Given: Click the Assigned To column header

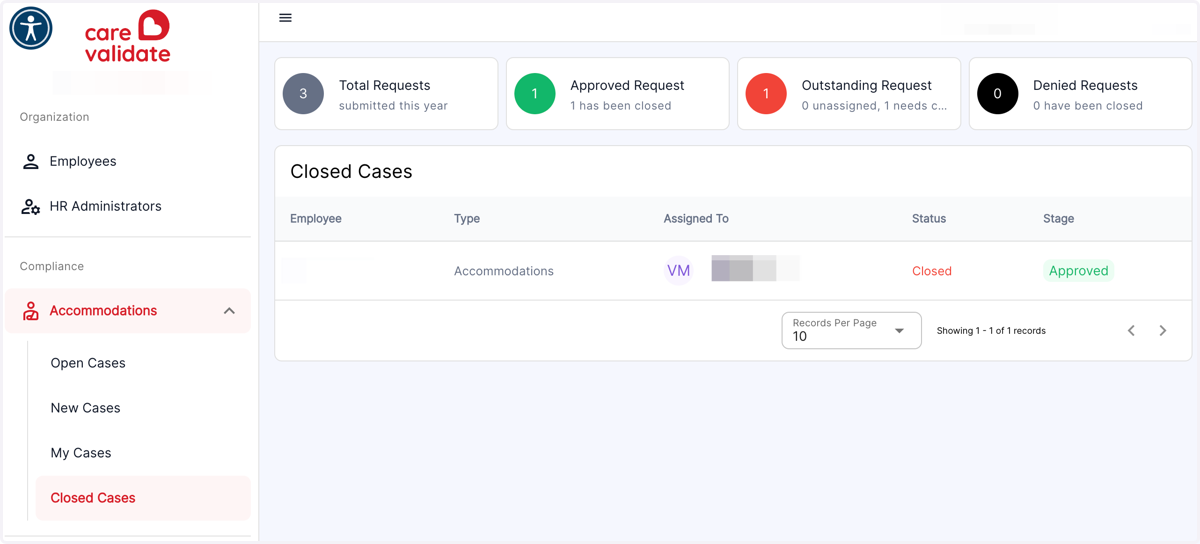Looking at the screenshot, I should (x=696, y=219).
